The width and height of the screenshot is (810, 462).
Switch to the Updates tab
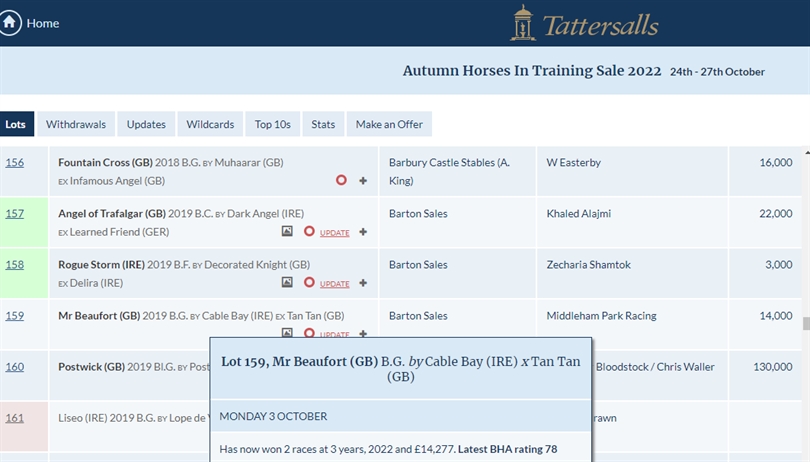(x=146, y=124)
